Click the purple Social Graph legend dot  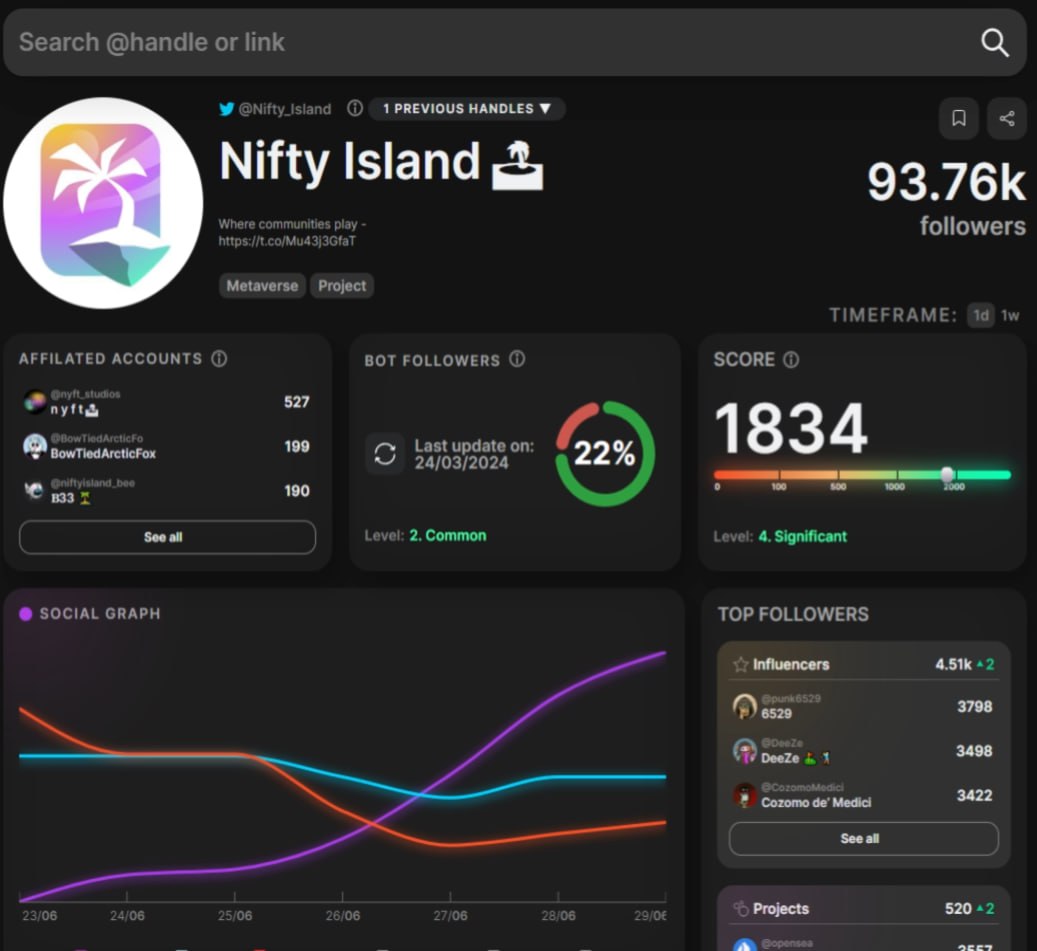26,614
